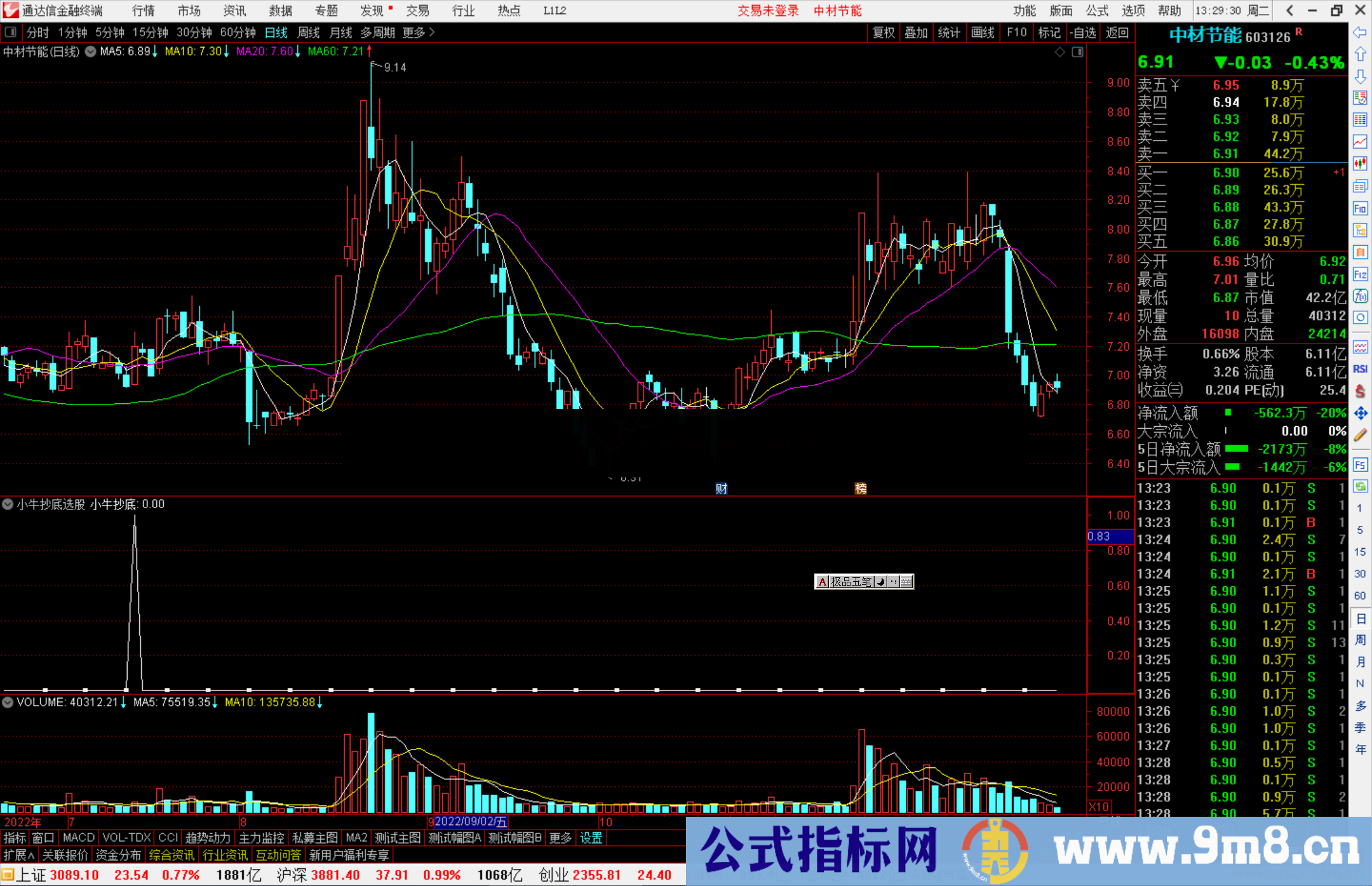Screen dimensions: 1372x886
Task: Open the wavy lines indicator sidebar icon
Action: click(1360, 347)
